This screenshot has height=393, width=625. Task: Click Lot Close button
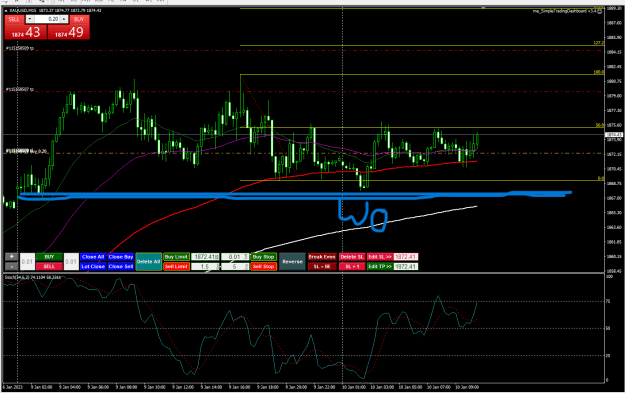pyautogui.click(x=93, y=266)
